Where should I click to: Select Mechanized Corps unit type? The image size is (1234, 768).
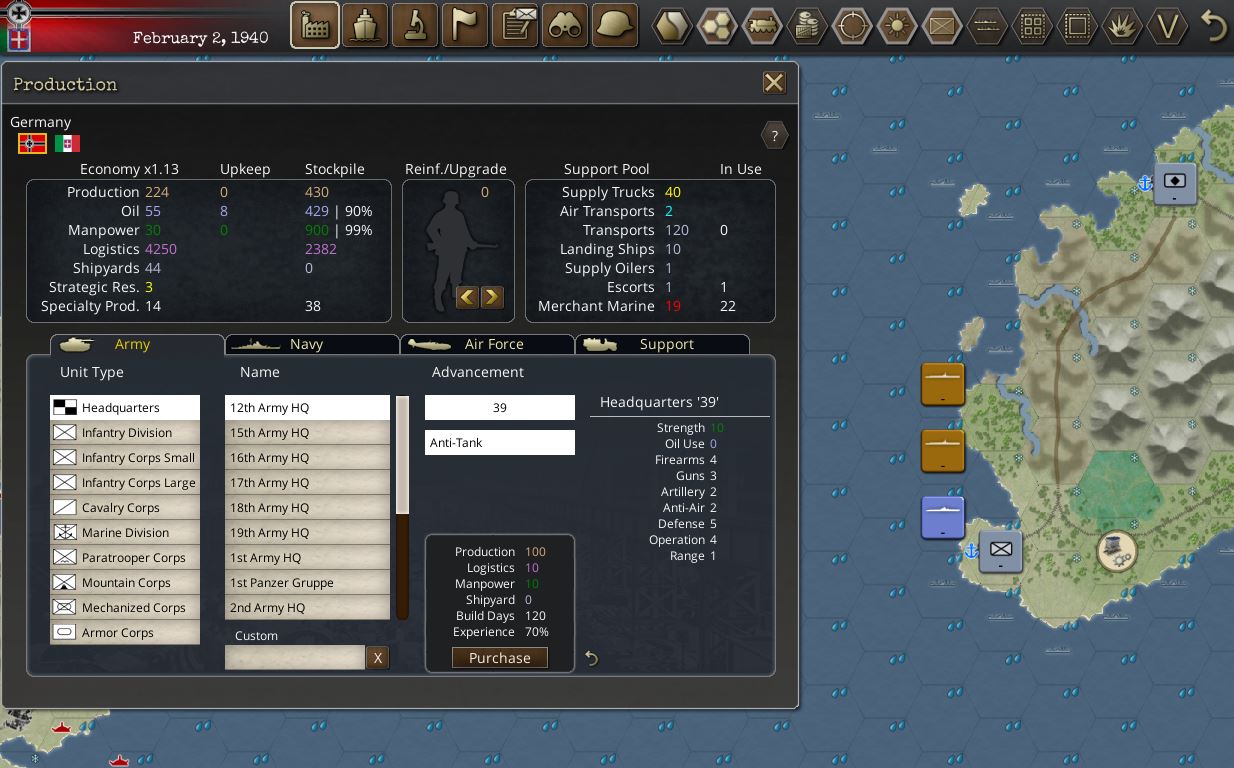click(125, 608)
